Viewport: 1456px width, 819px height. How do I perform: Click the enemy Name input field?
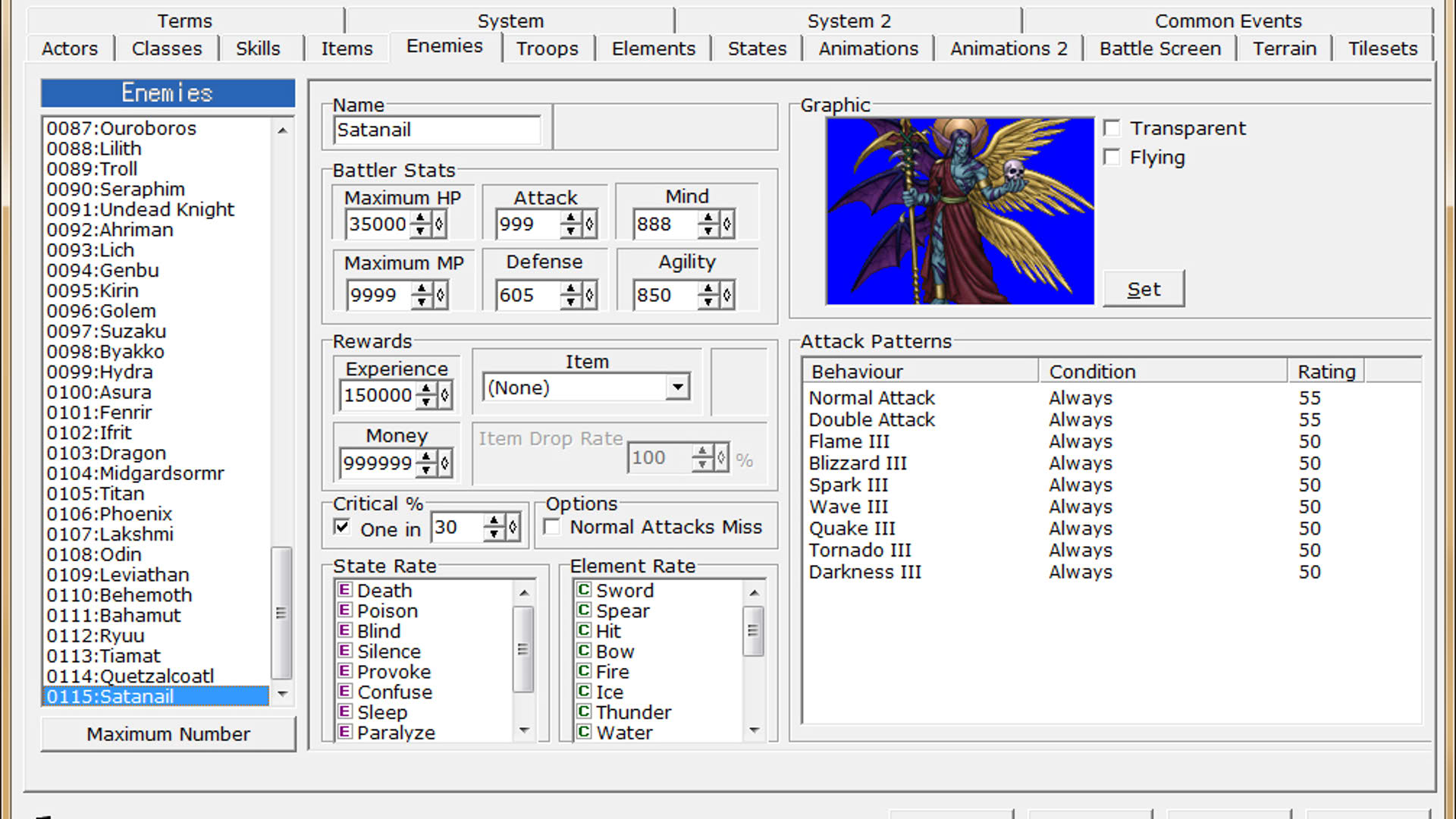pyautogui.click(x=438, y=130)
